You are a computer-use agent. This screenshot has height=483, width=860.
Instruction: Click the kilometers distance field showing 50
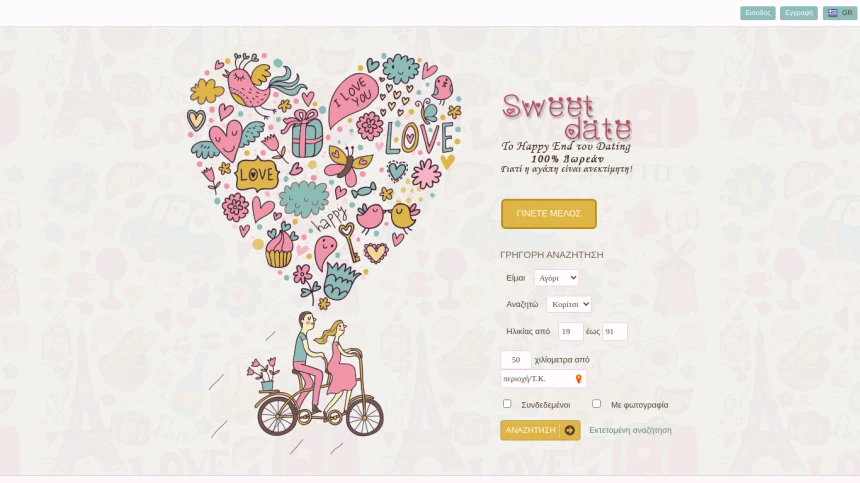tap(516, 360)
